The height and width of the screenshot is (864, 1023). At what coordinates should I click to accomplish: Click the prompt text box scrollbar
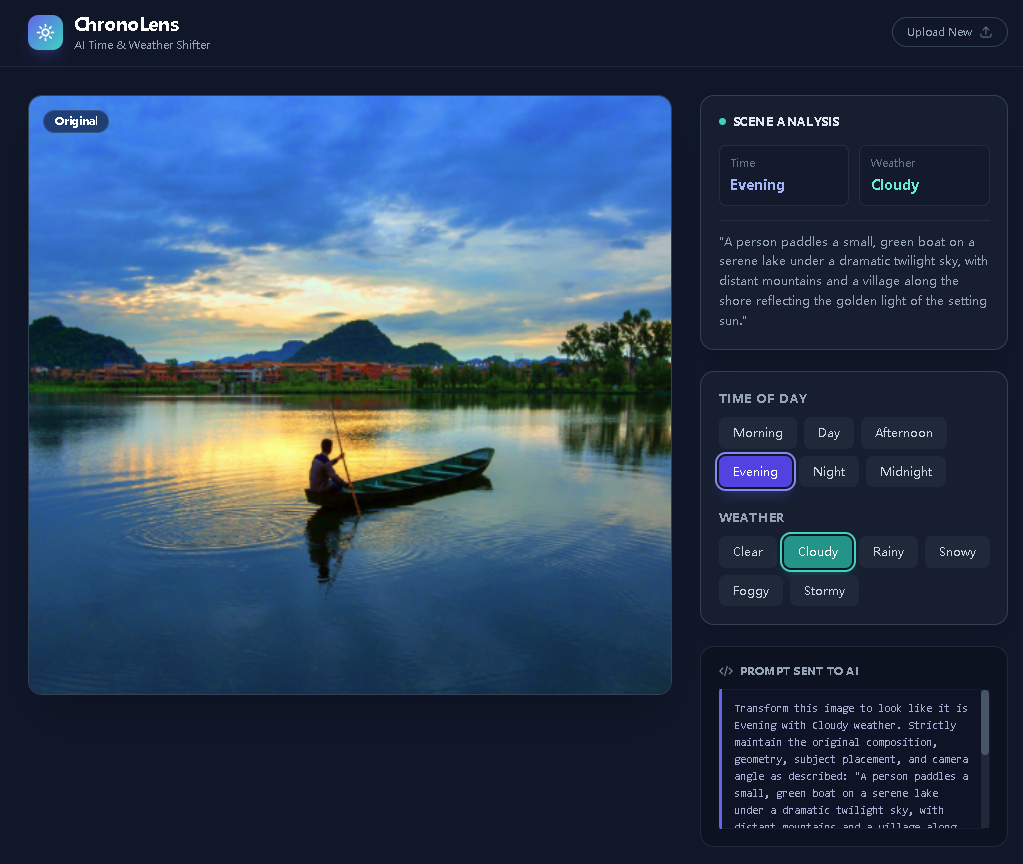985,722
